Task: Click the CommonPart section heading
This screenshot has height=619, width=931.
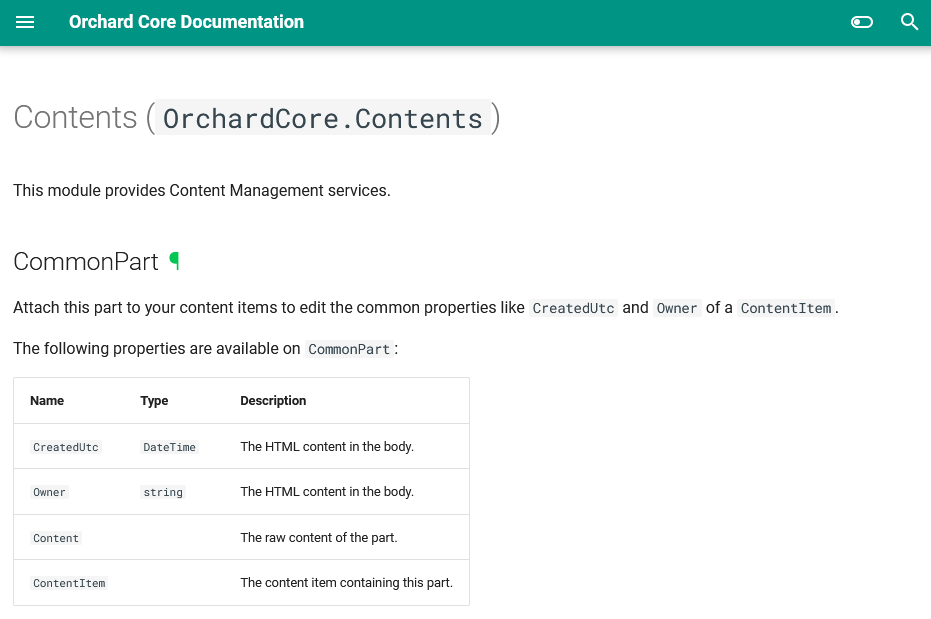Action: (86, 262)
